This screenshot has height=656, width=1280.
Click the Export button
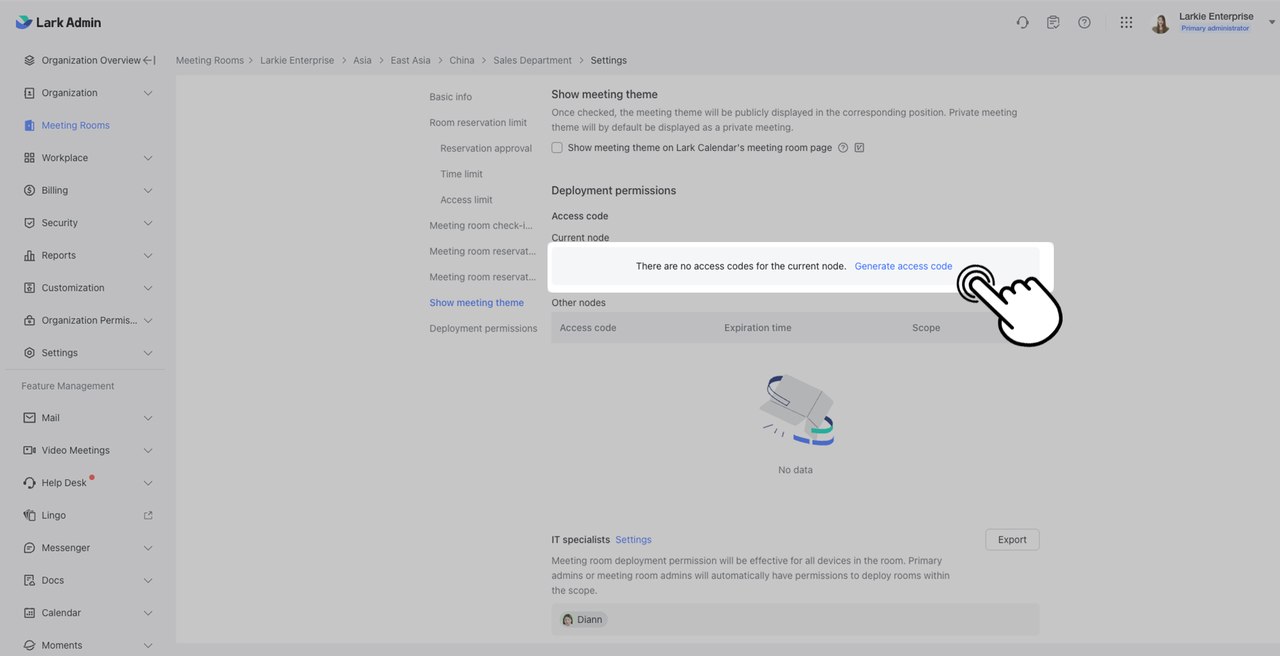tap(1012, 539)
